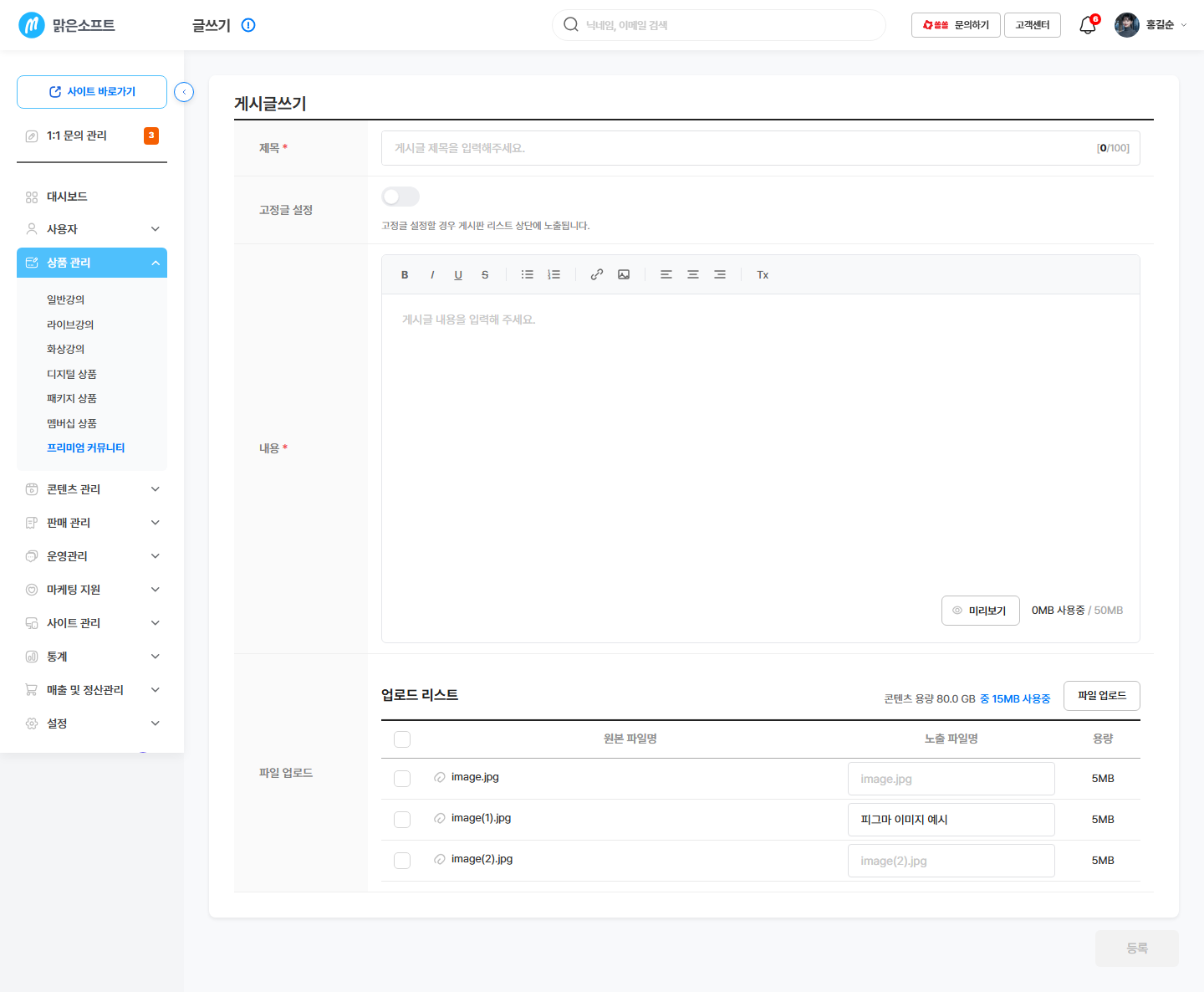Screen dimensions: 1204x992
Task: Click into the 게시글 내용 editor area
Action: 761,443
